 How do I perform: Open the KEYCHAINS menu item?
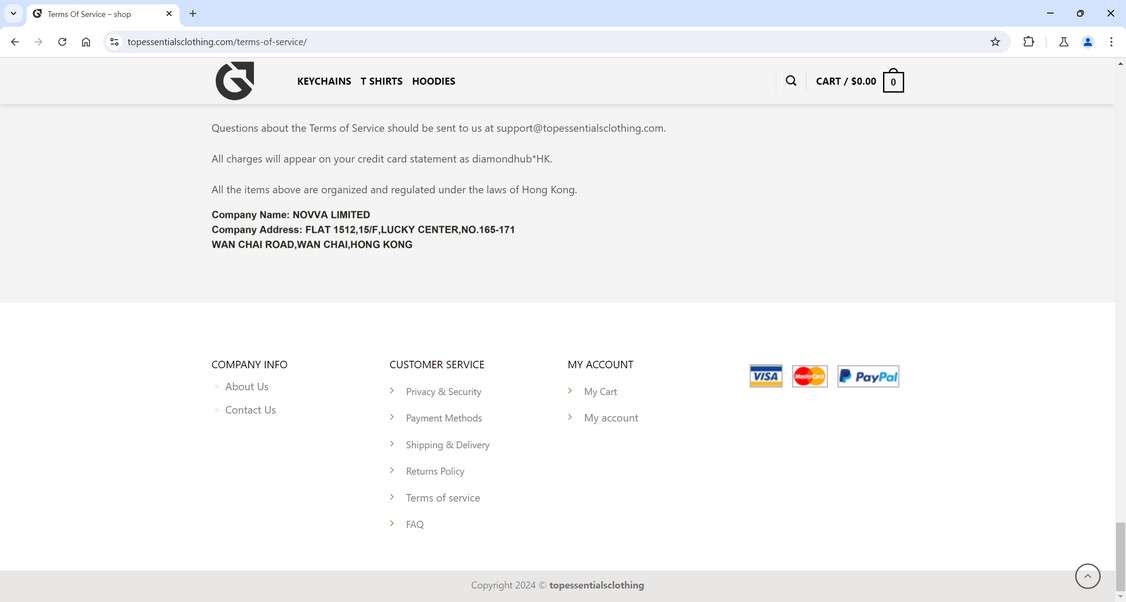(x=324, y=81)
